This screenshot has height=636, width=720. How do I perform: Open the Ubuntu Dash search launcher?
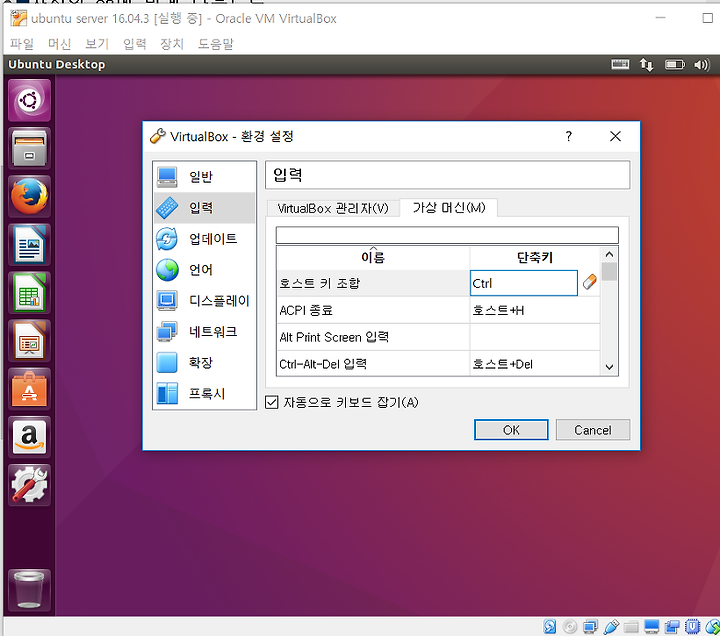click(29, 100)
